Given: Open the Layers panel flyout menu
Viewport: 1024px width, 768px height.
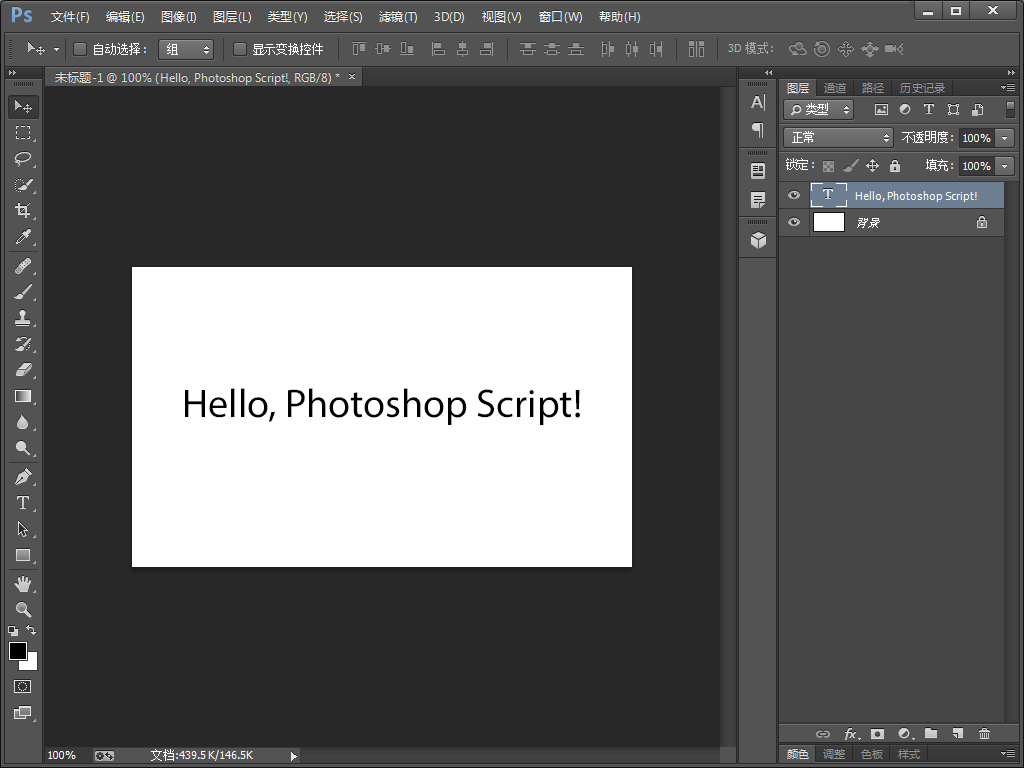Looking at the screenshot, I should [1008, 88].
